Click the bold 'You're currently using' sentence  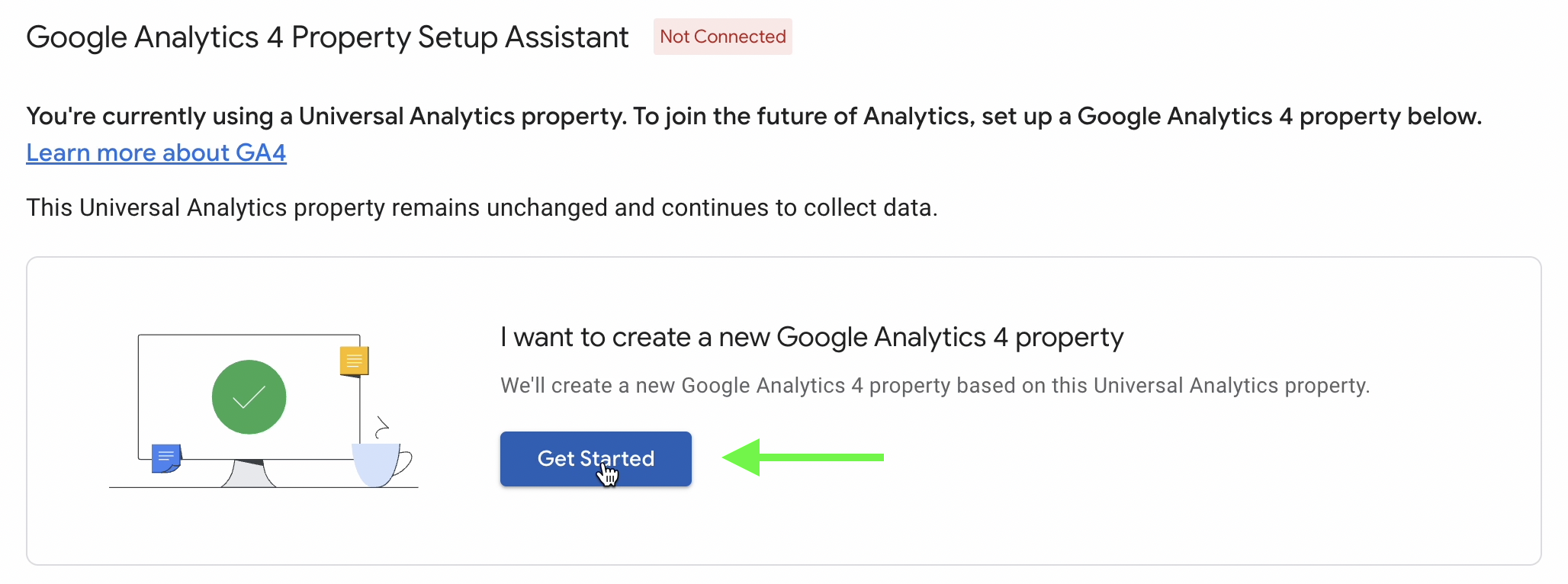coord(753,116)
